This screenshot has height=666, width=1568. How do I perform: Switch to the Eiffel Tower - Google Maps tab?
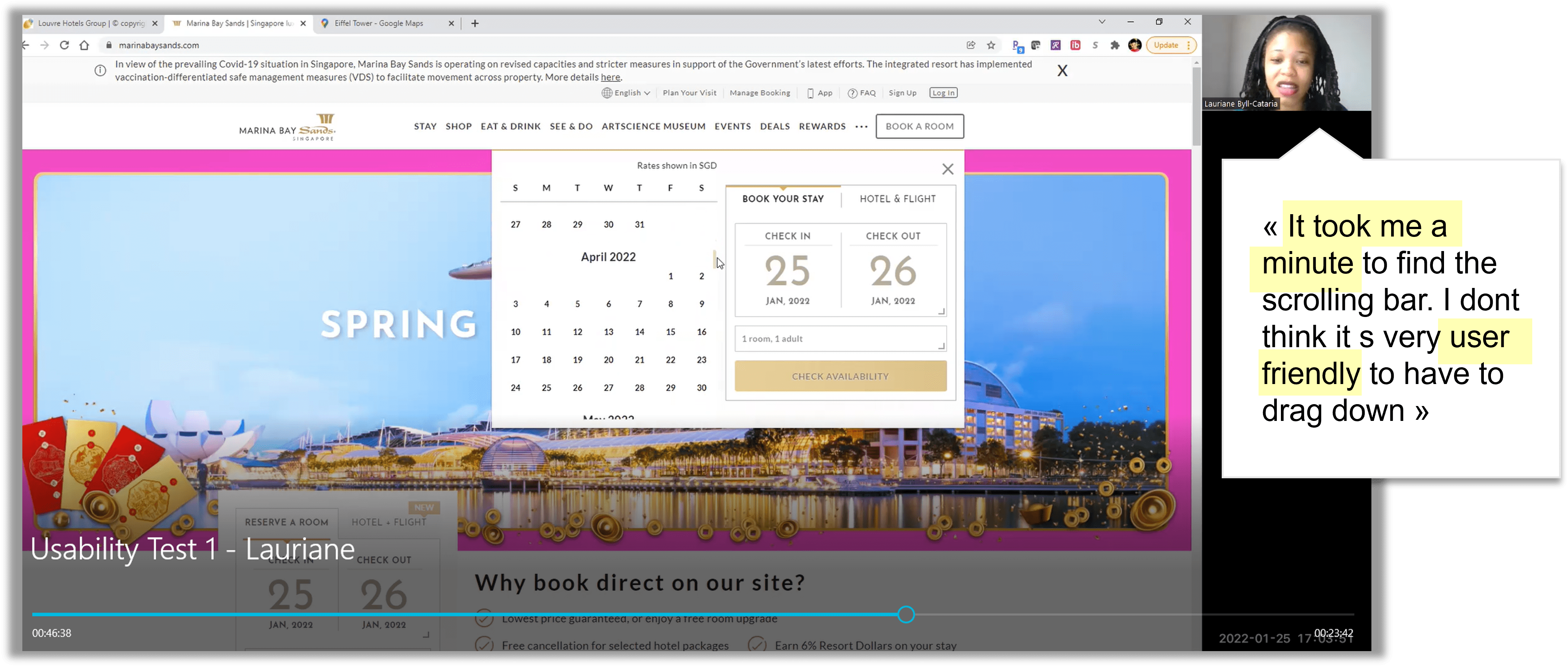(x=378, y=23)
